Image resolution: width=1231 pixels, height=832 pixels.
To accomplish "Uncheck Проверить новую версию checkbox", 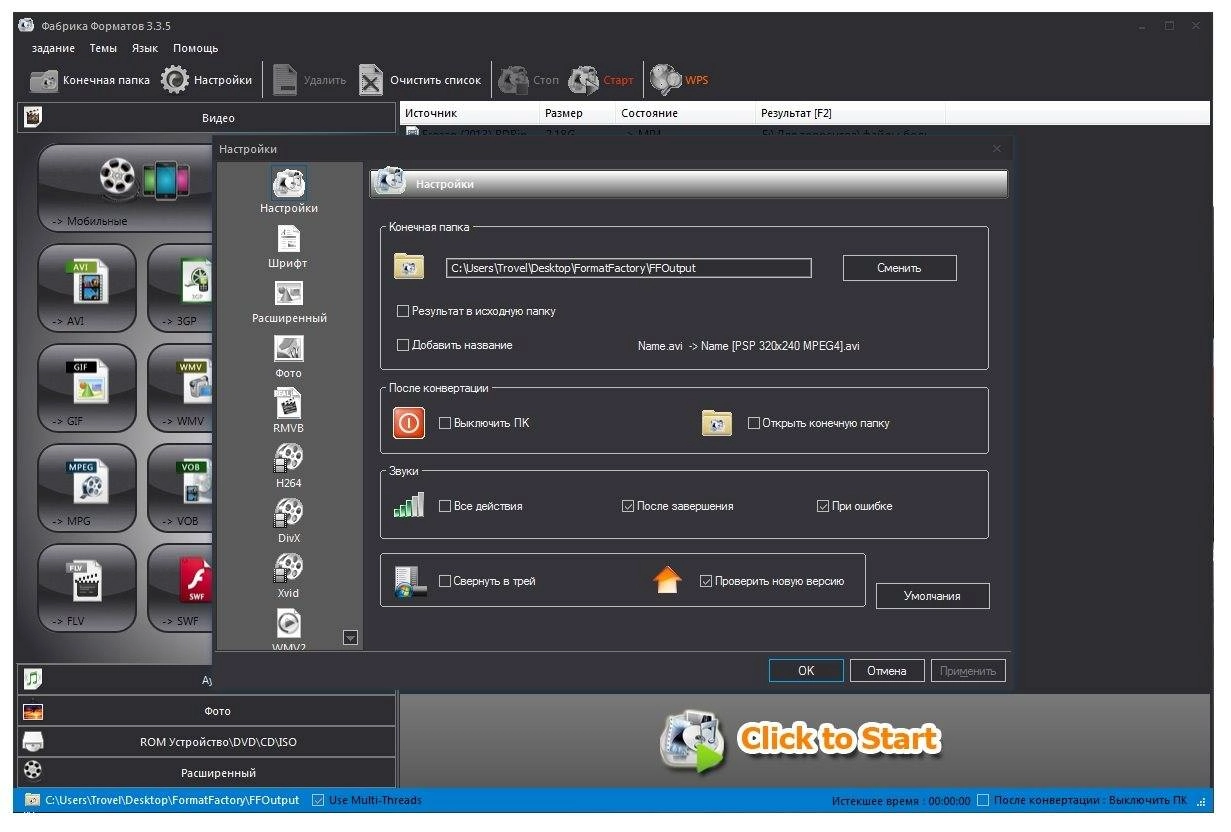I will [706, 581].
